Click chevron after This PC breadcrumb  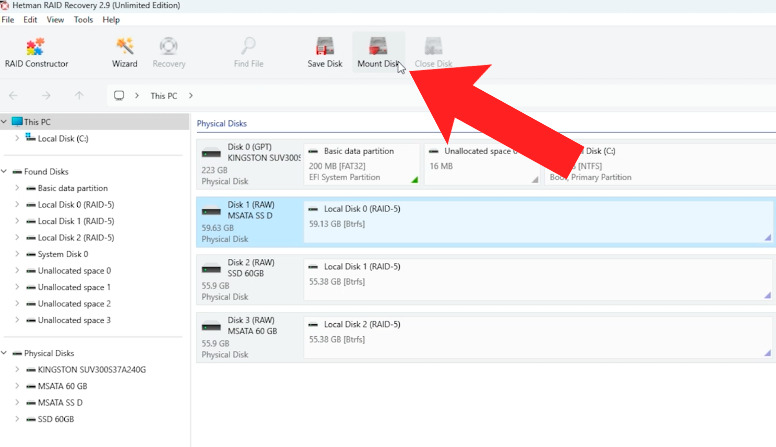[x=191, y=96]
